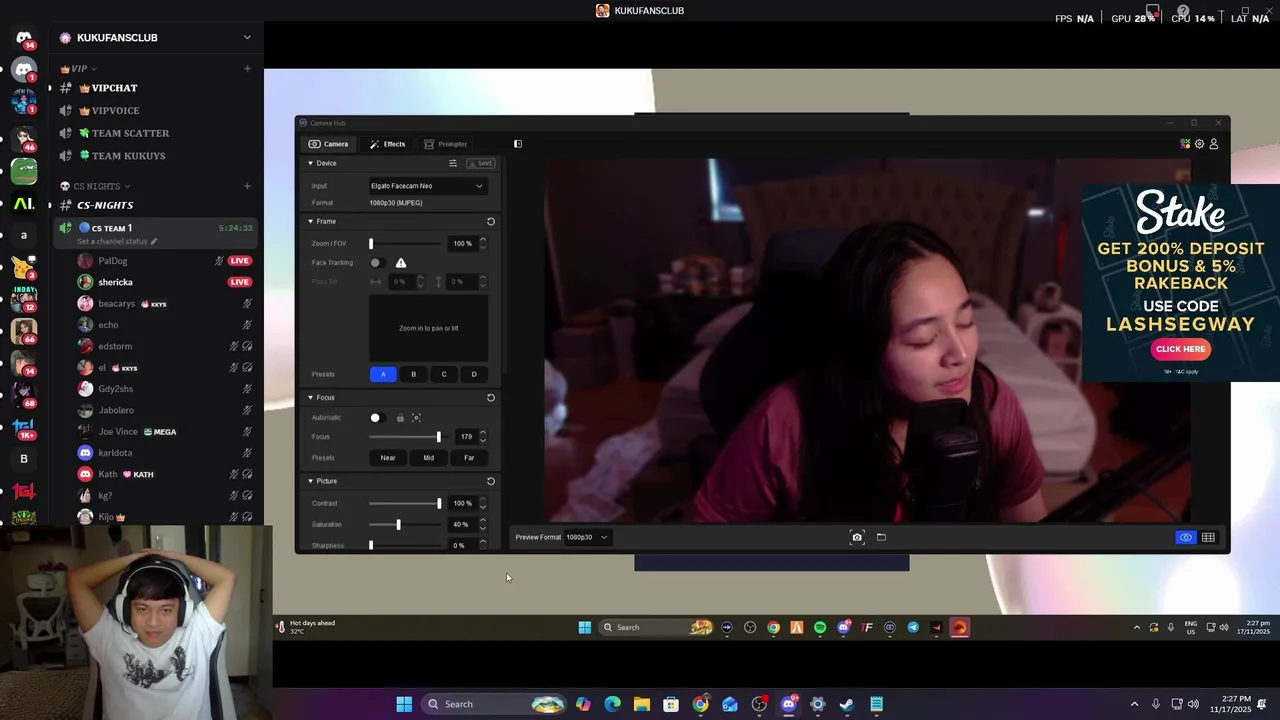Select frame preset D
Screen dimensions: 1280x720
[x=474, y=374]
